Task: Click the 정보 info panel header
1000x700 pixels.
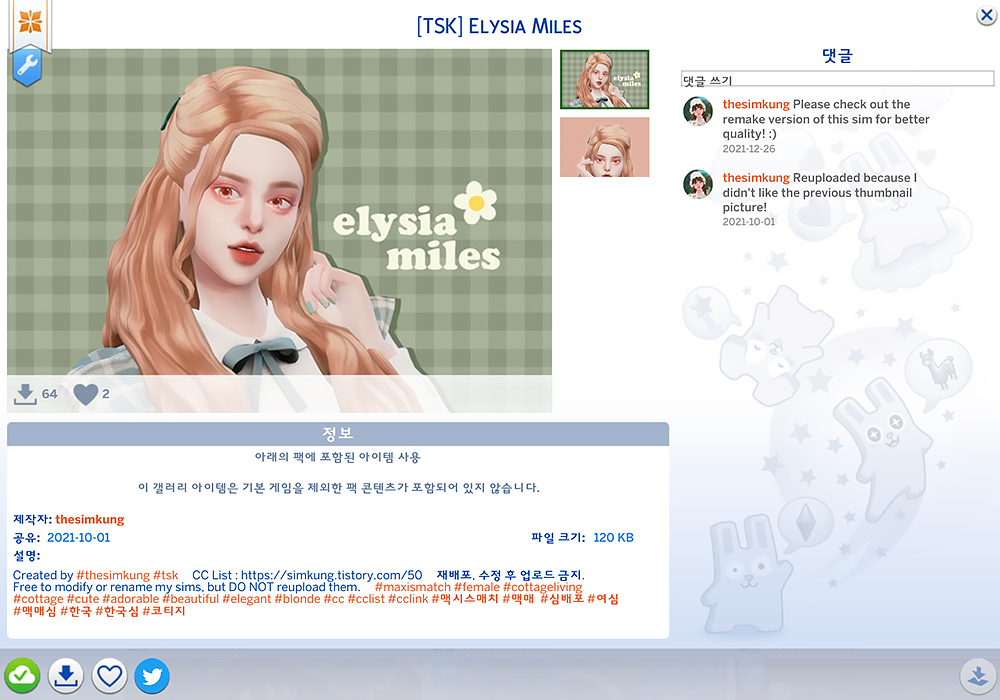Action: pos(338,434)
